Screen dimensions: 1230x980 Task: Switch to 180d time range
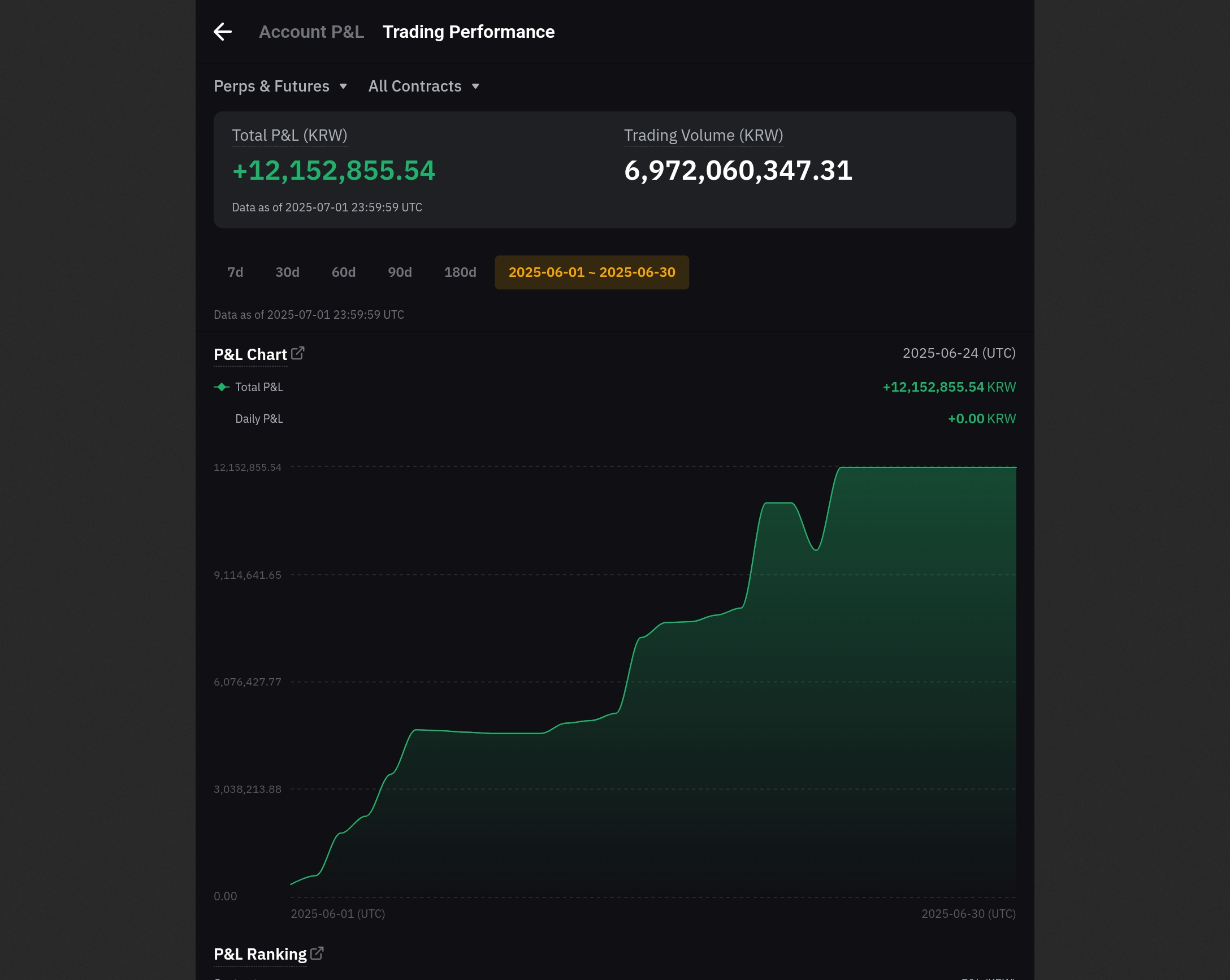point(460,272)
